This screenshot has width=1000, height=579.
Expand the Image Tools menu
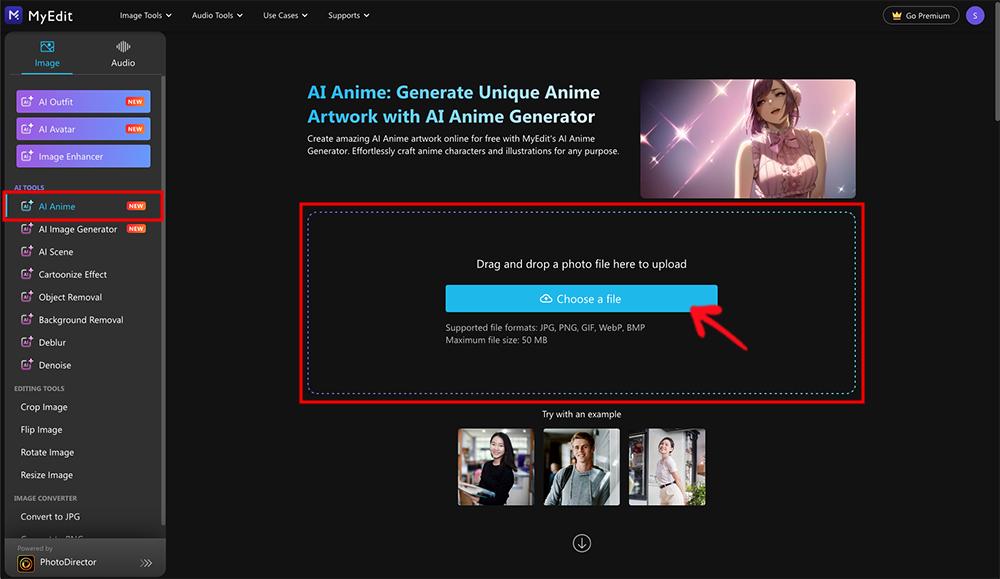(145, 15)
